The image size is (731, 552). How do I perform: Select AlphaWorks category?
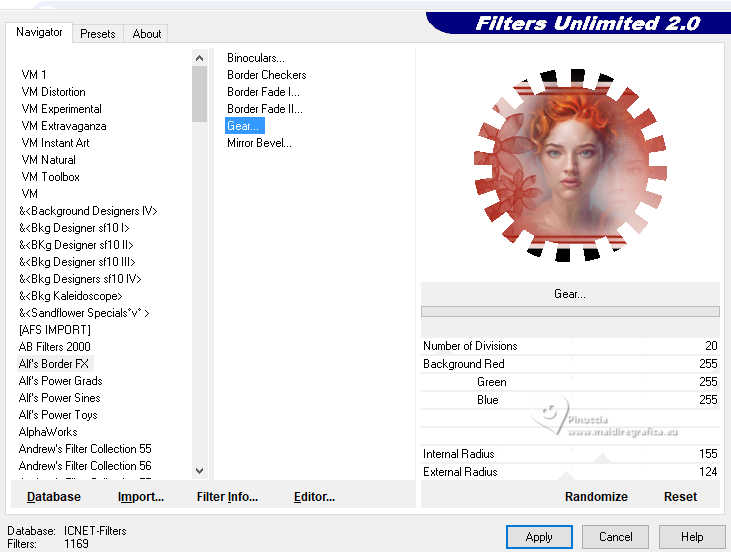(x=48, y=432)
